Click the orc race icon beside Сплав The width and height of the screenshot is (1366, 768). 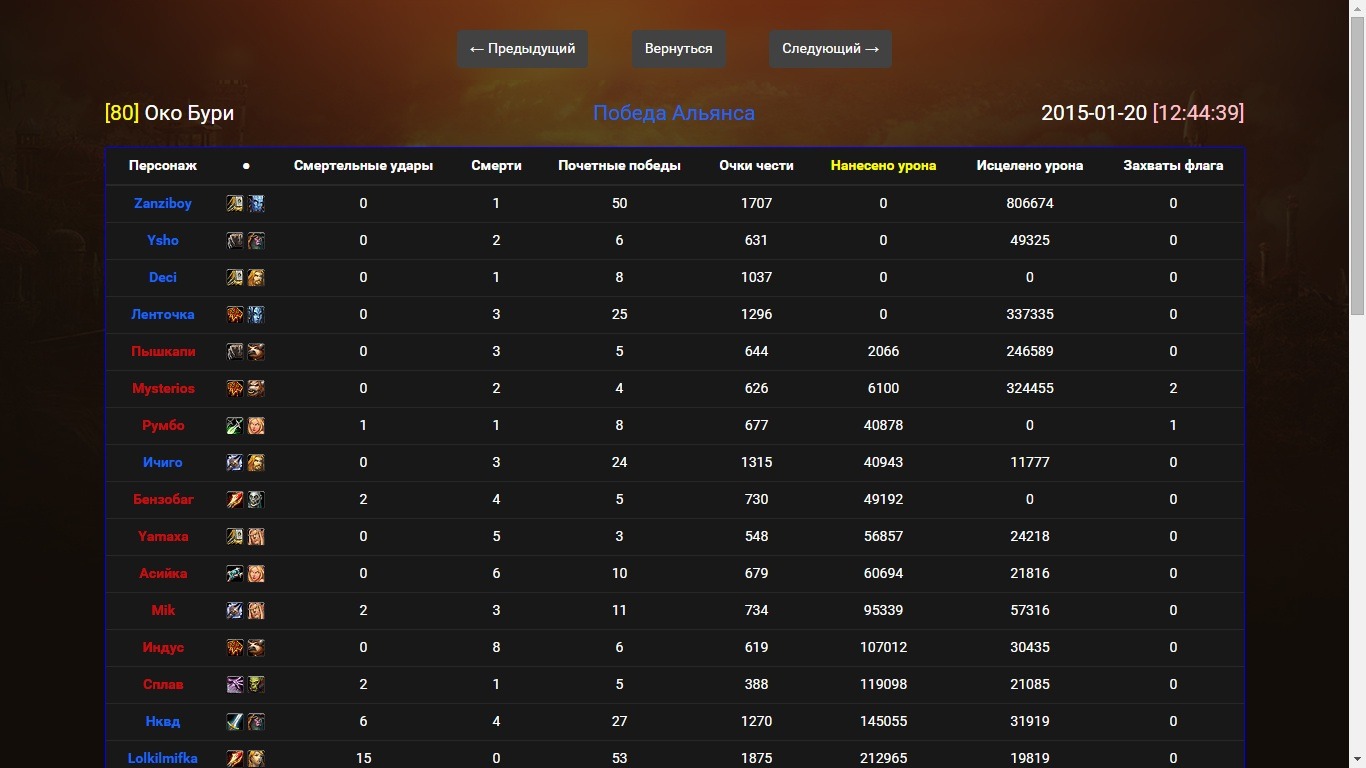[x=257, y=685]
